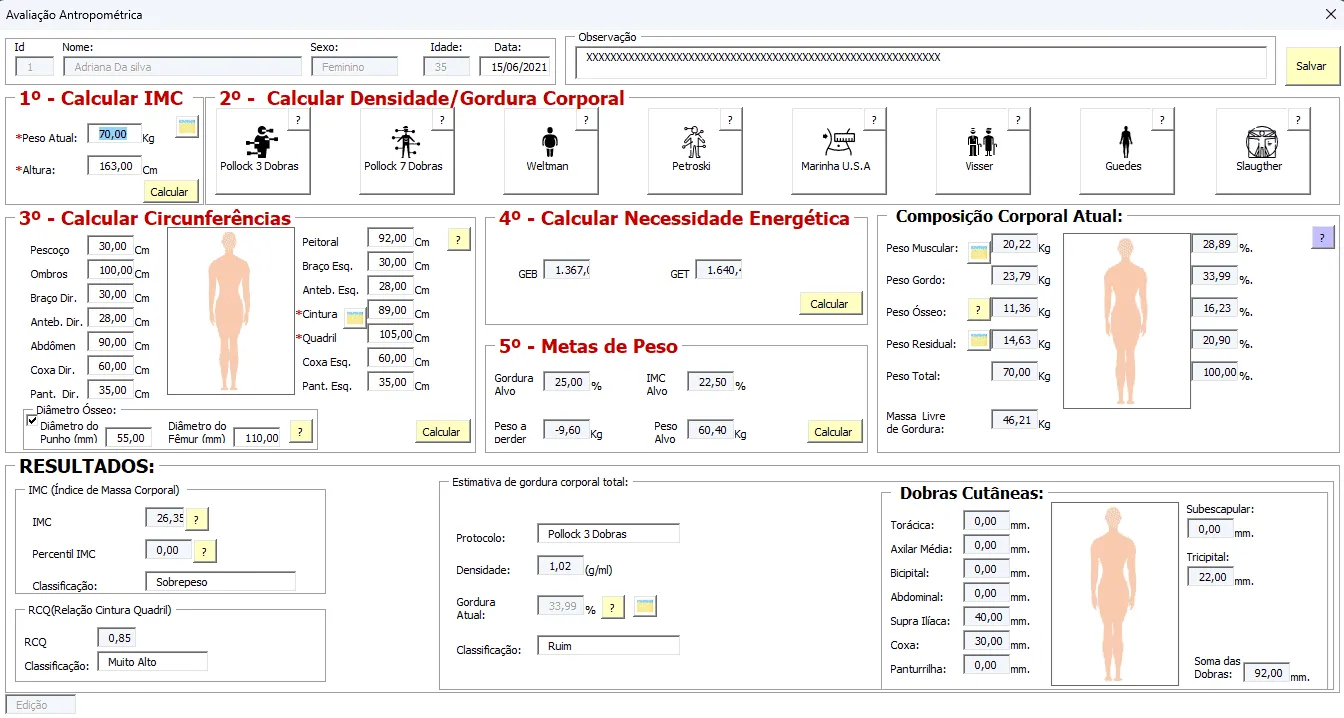Click the chart icon beside Peso Atual
This screenshot has height=718, width=1344.
[187, 126]
